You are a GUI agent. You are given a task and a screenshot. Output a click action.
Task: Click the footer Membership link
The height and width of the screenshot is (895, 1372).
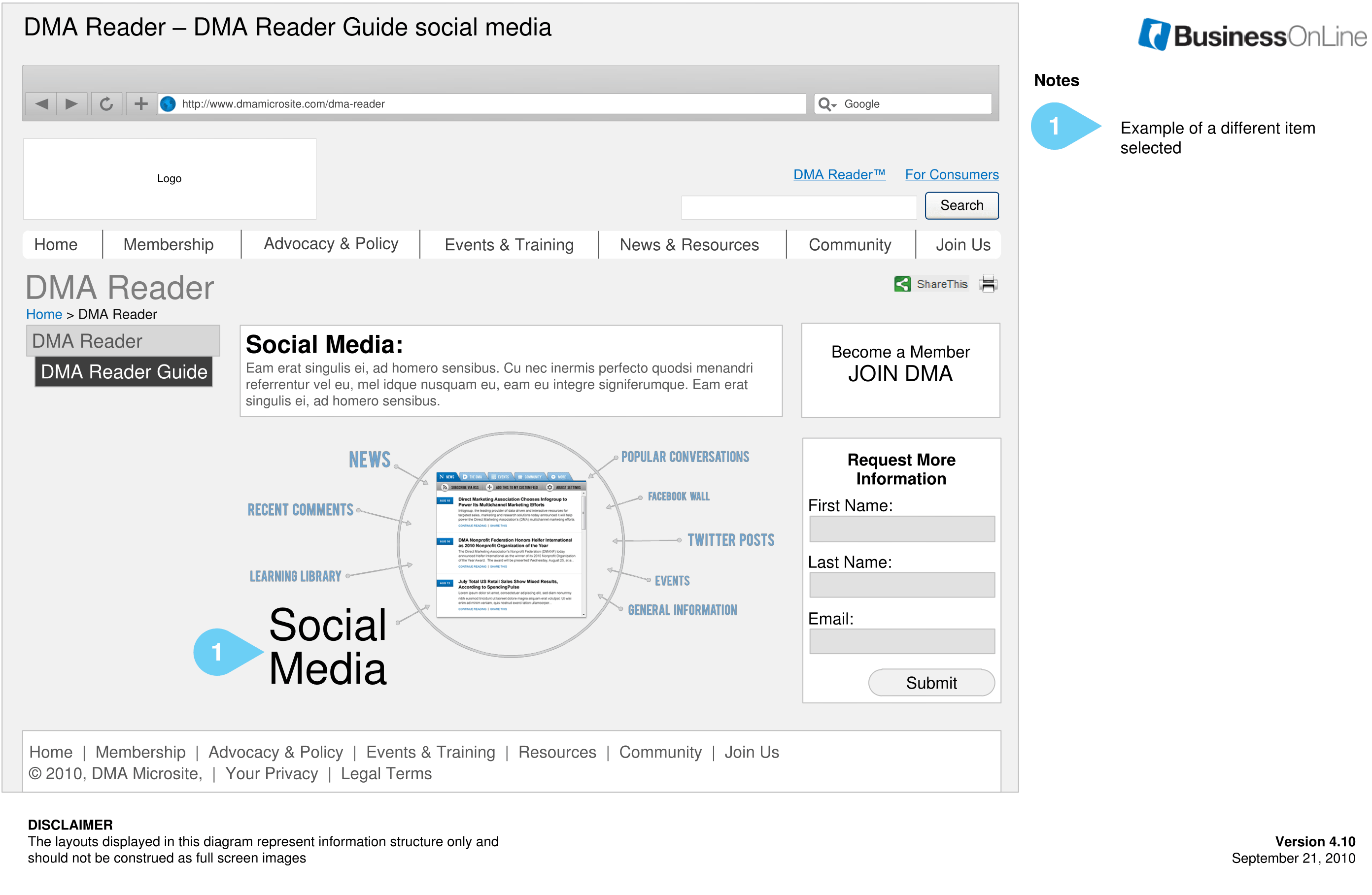(x=140, y=752)
